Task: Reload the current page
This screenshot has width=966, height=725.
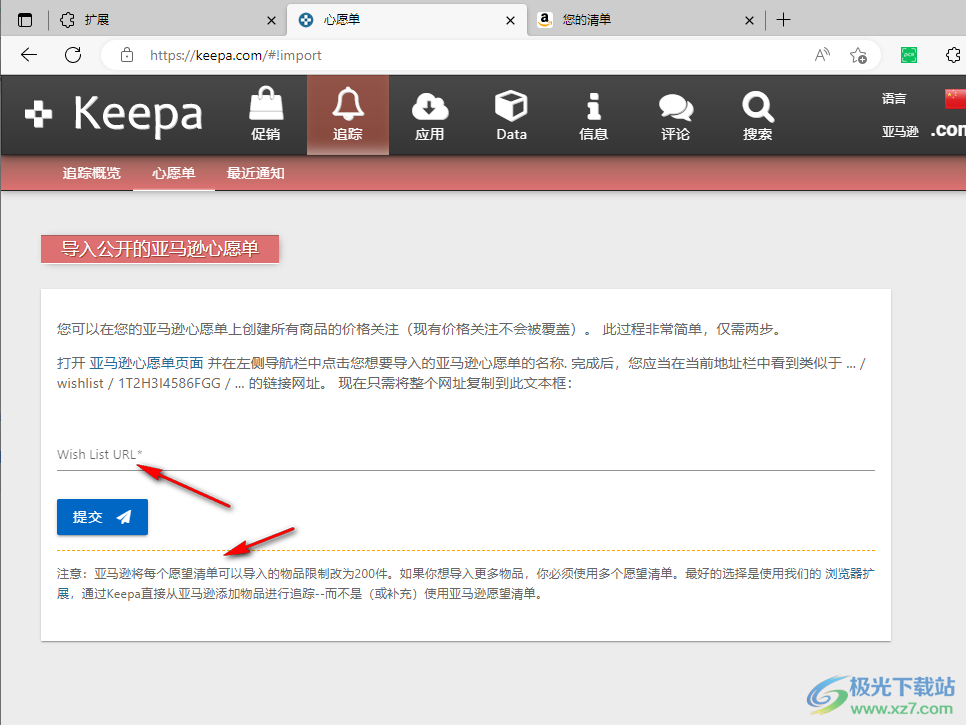Action: (73, 55)
